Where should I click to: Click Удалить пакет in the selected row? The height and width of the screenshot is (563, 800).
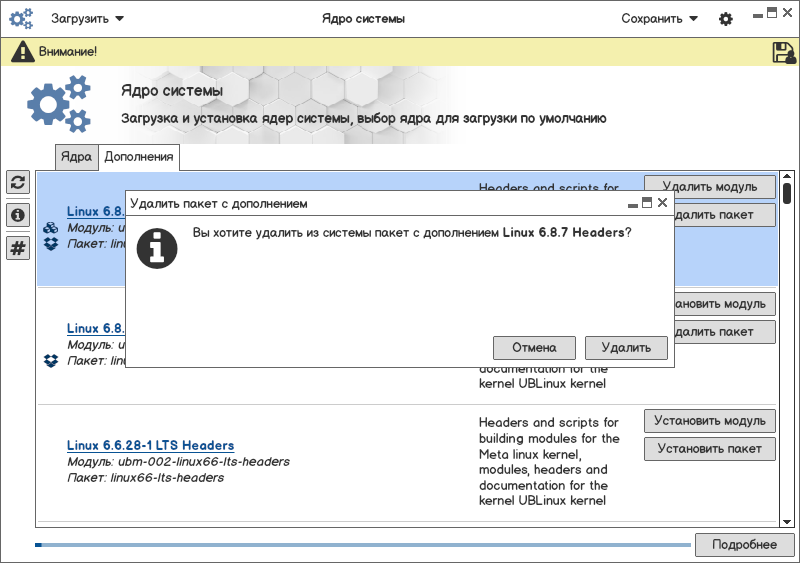click(724, 215)
